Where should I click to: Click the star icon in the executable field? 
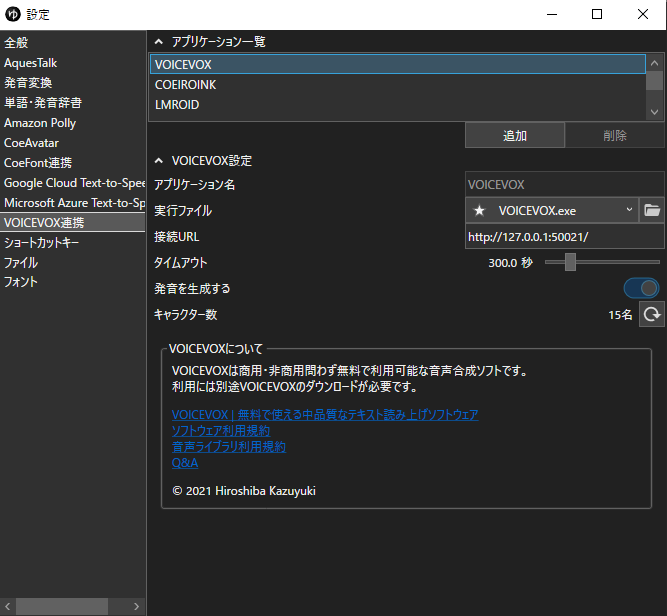tap(479, 211)
